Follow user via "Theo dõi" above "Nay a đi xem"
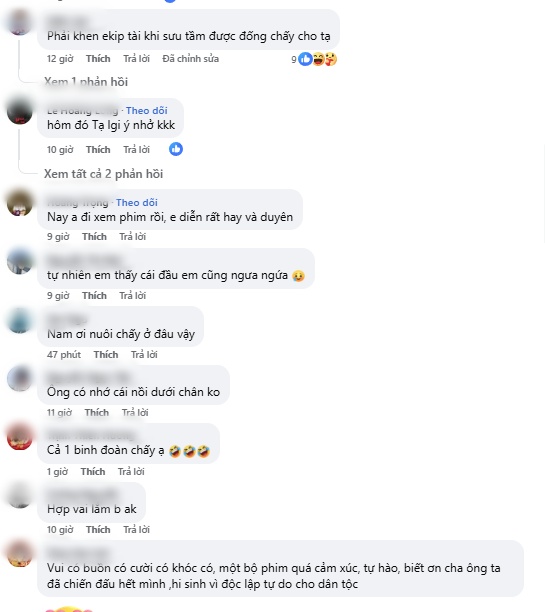 click(137, 203)
